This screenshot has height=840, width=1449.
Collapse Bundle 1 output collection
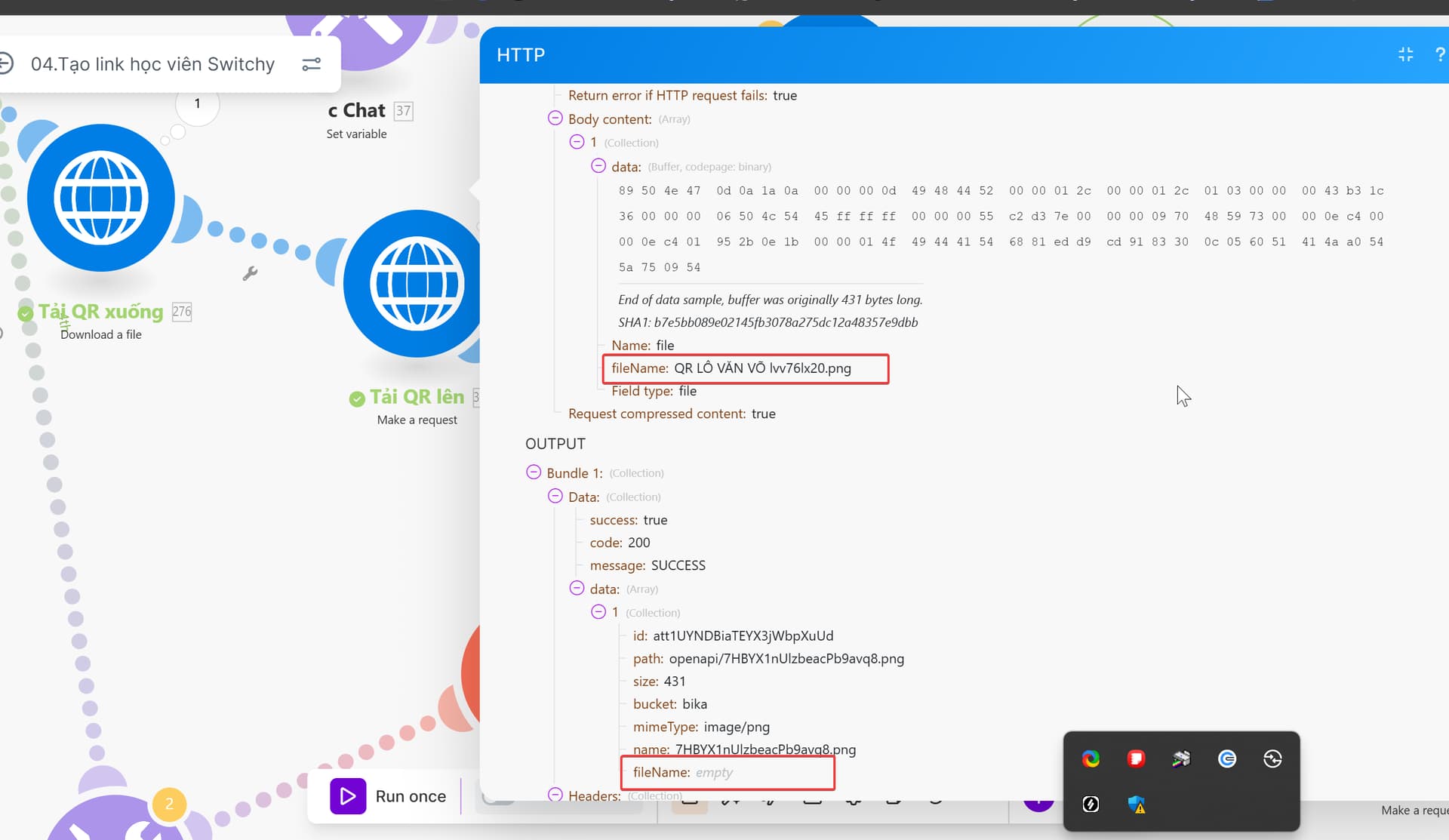[x=534, y=472]
